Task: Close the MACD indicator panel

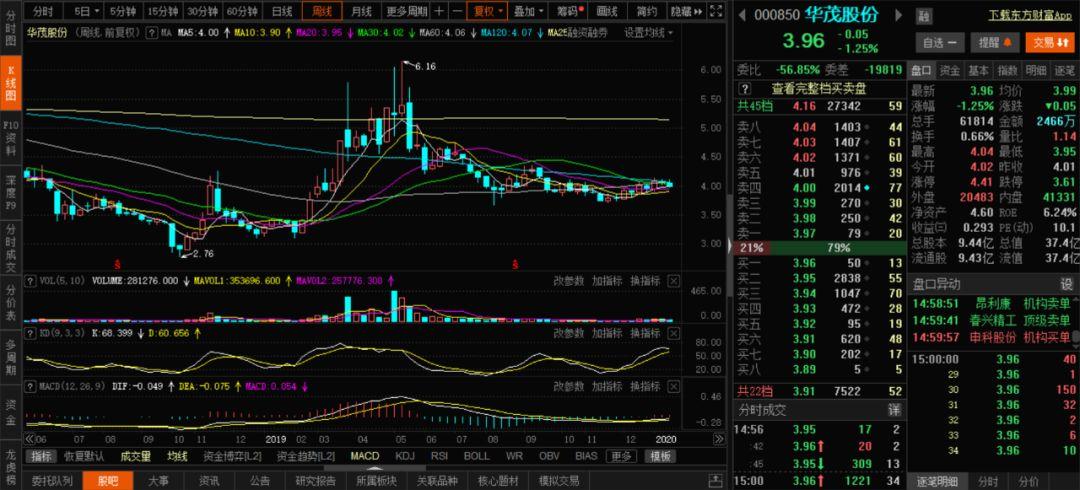Action: click(673, 387)
